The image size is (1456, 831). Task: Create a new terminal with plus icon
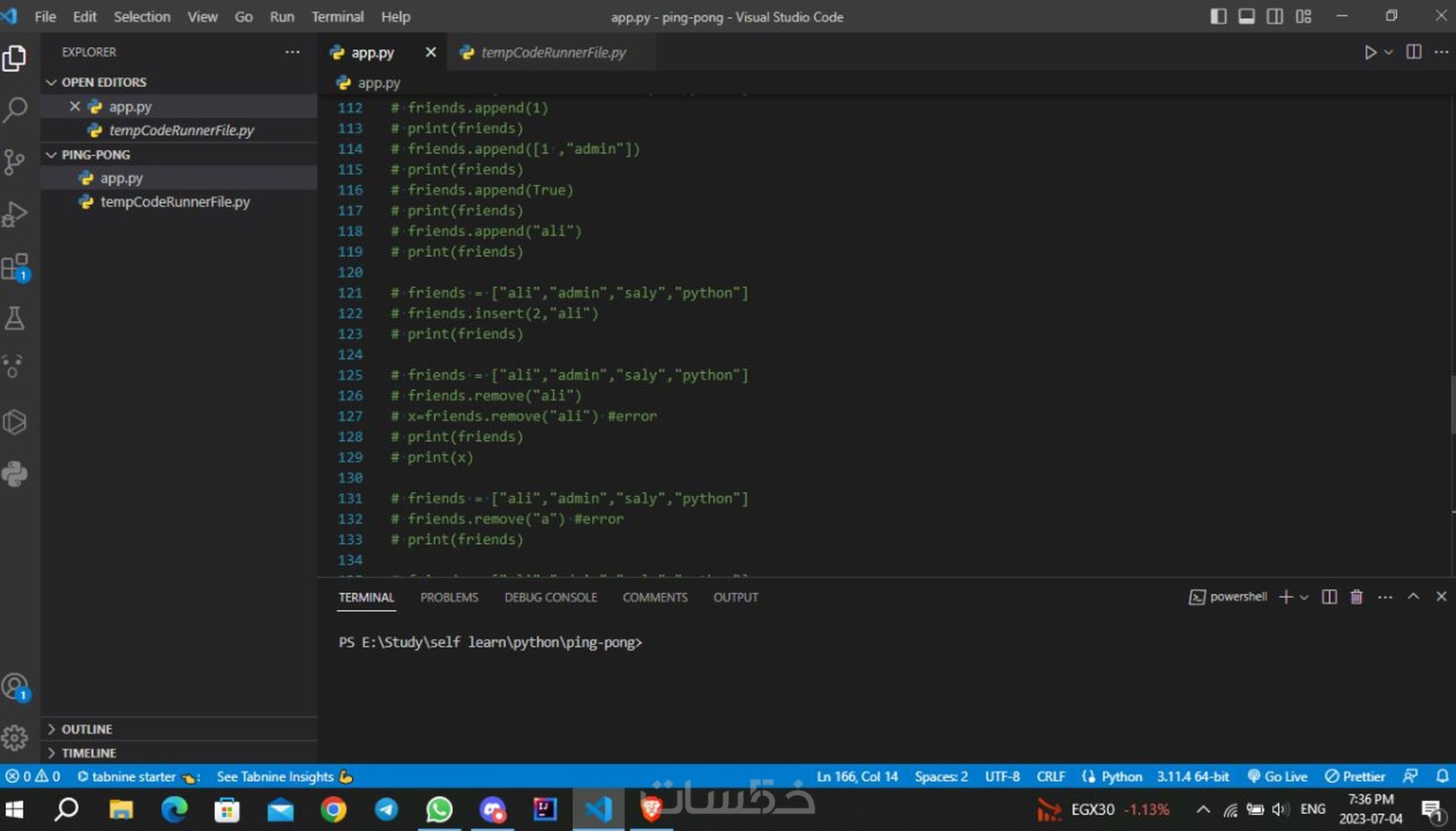1286,597
